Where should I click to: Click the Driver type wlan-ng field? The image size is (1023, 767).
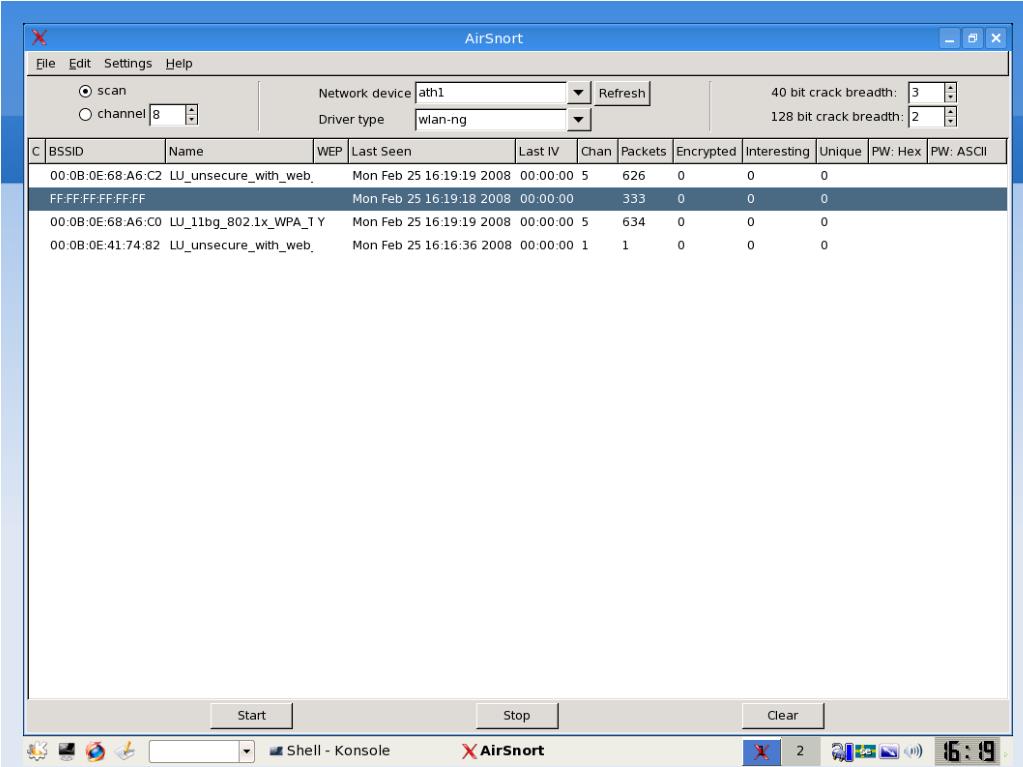491,119
